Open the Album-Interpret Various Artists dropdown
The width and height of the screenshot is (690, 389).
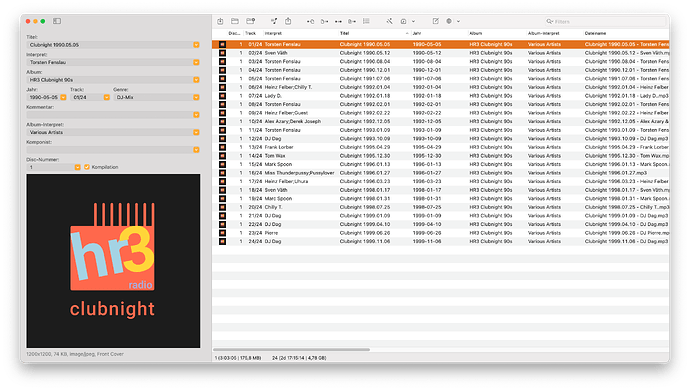[196, 132]
